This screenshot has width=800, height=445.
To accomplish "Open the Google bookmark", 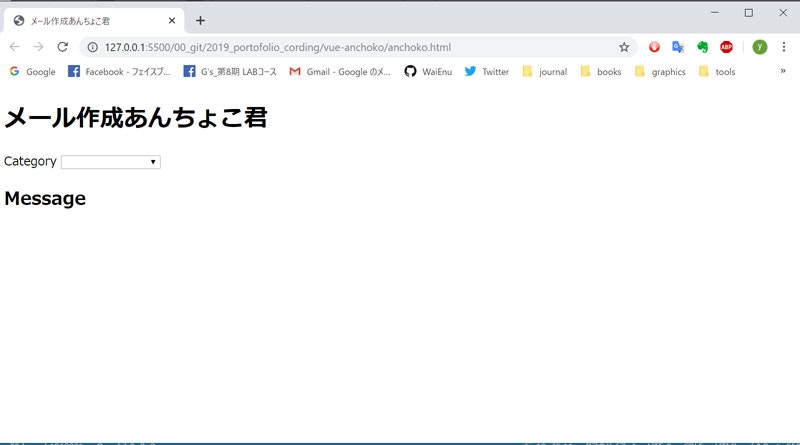I will click(32, 72).
